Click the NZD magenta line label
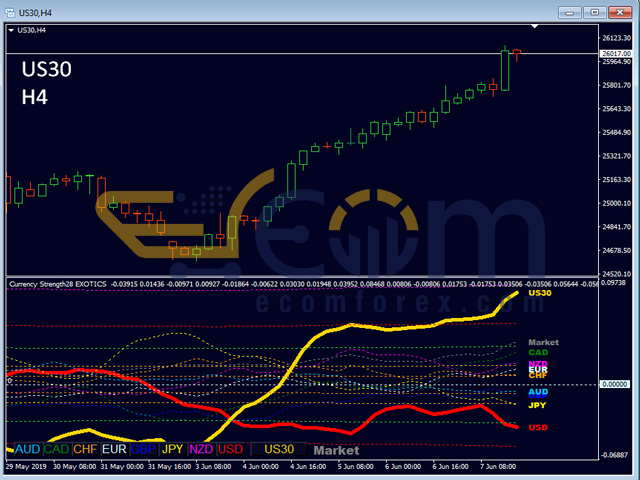Viewport: 640px width, 480px height. click(x=538, y=363)
